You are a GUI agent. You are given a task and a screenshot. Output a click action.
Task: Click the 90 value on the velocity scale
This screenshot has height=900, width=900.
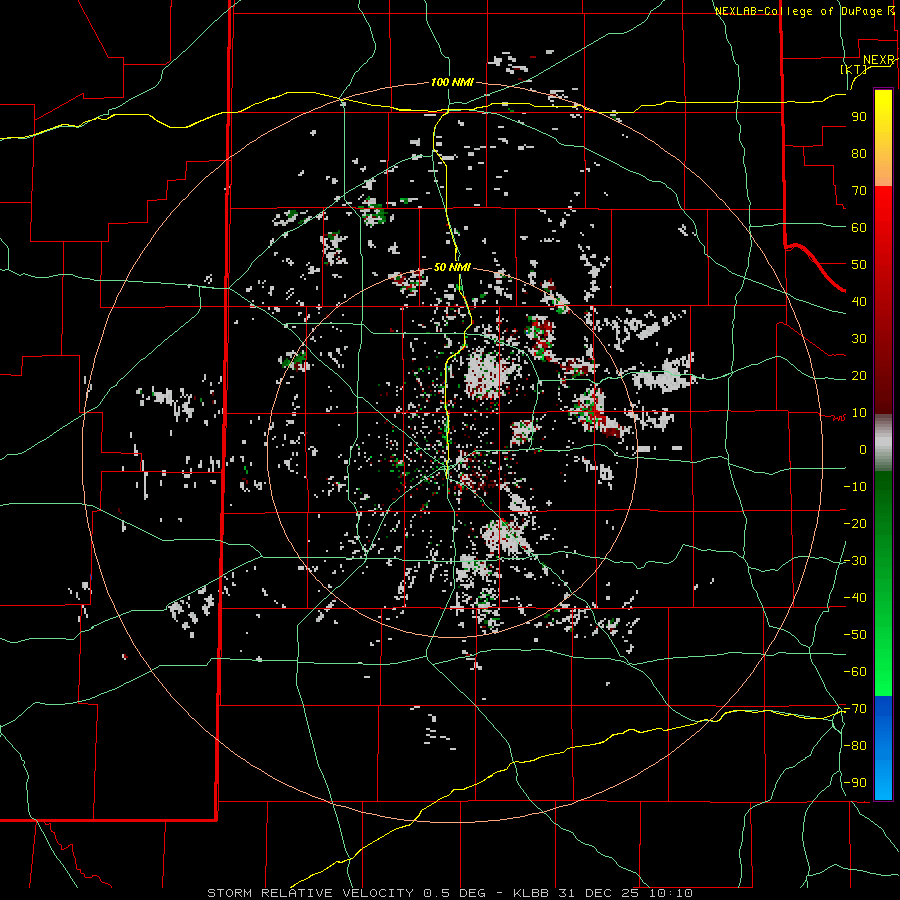pyautogui.click(x=859, y=117)
